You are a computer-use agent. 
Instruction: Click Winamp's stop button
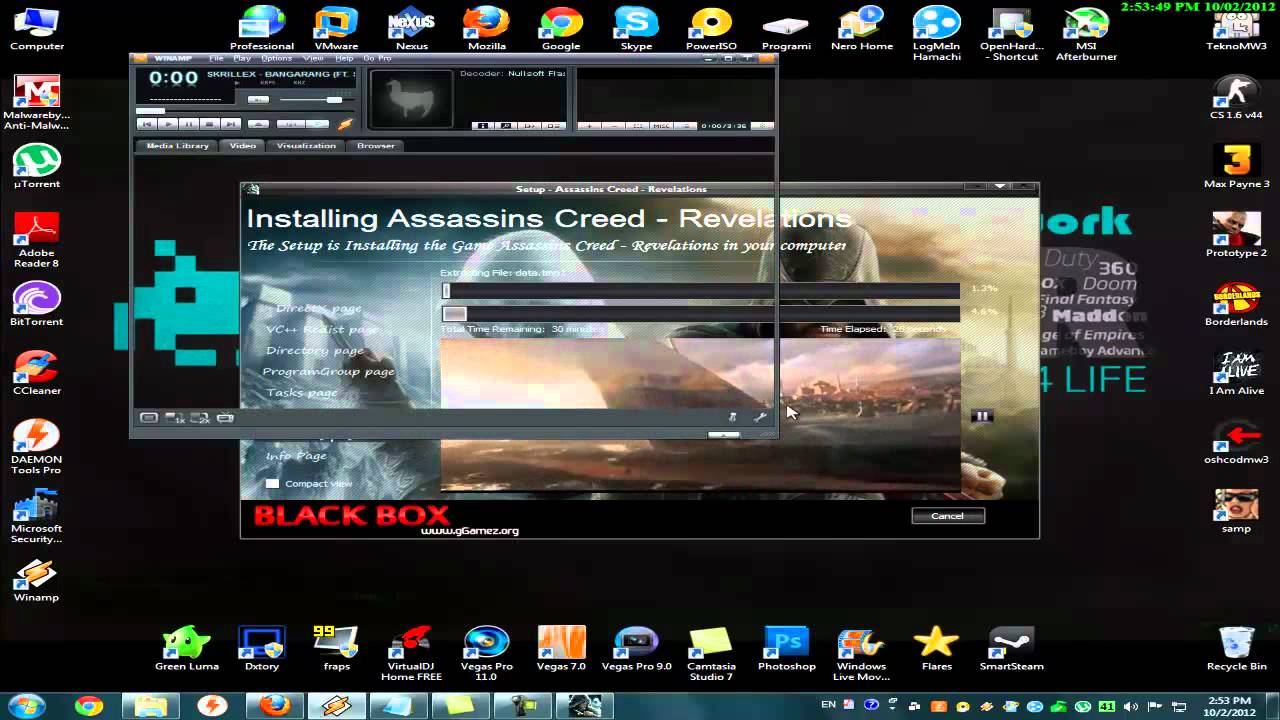click(x=210, y=124)
